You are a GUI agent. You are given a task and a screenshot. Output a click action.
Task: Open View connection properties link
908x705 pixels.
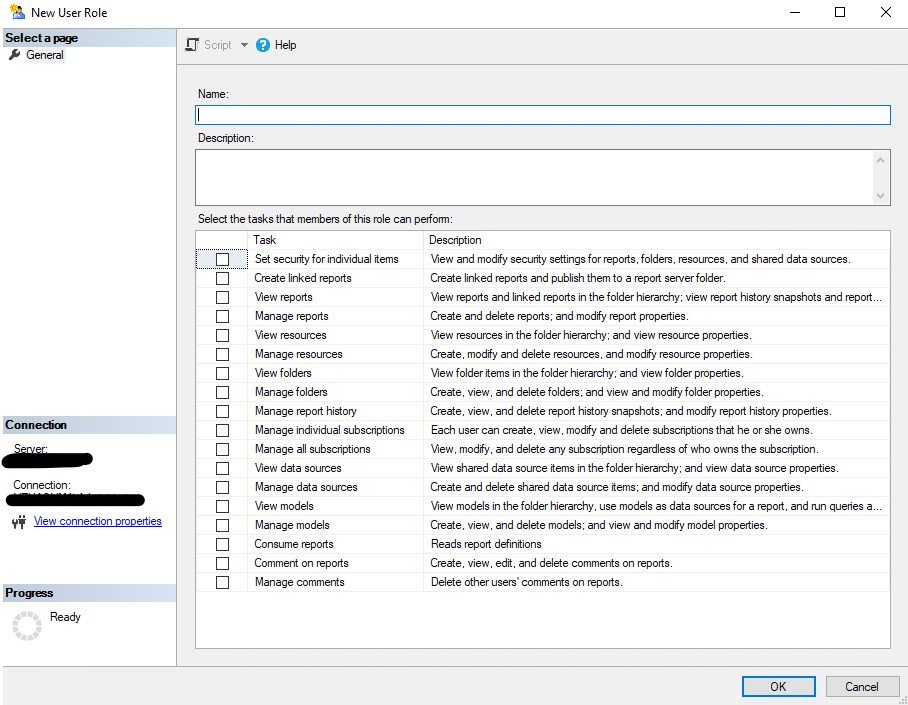click(97, 521)
